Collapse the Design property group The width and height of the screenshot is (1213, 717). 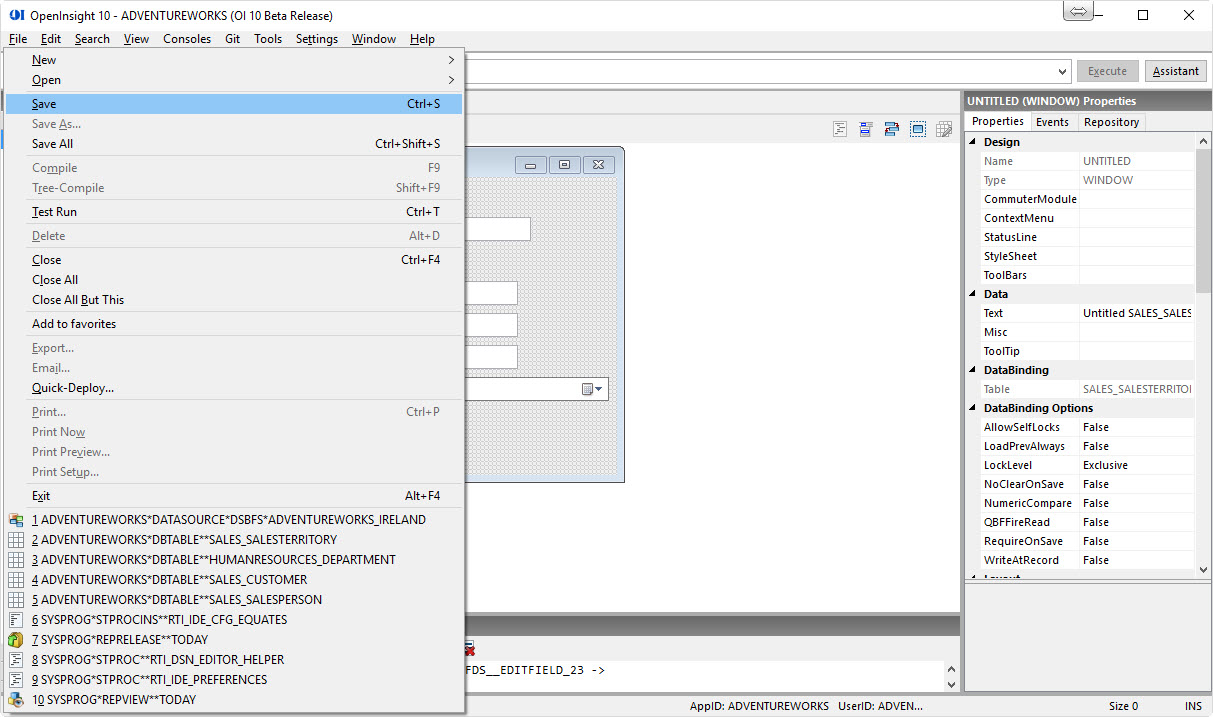point(972,142)
